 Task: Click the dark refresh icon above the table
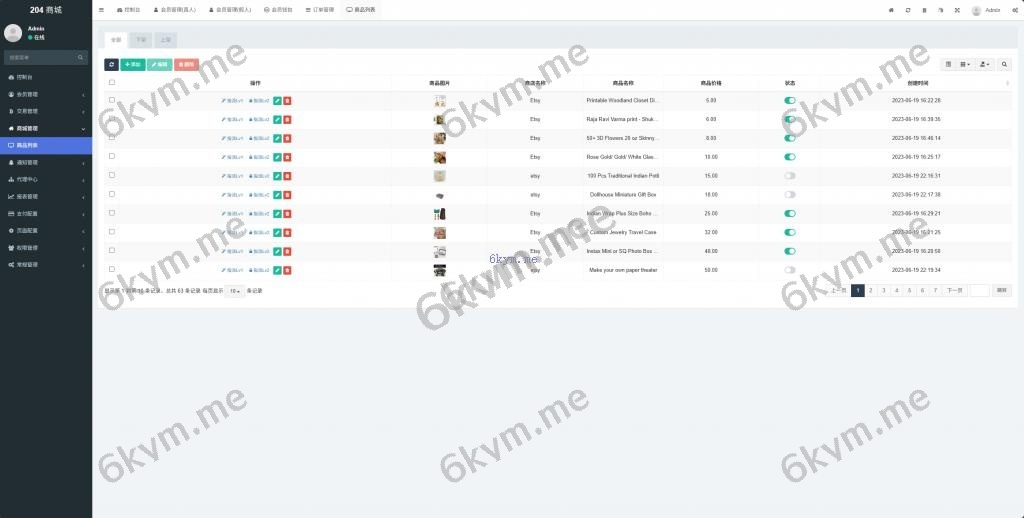(111, 64)
